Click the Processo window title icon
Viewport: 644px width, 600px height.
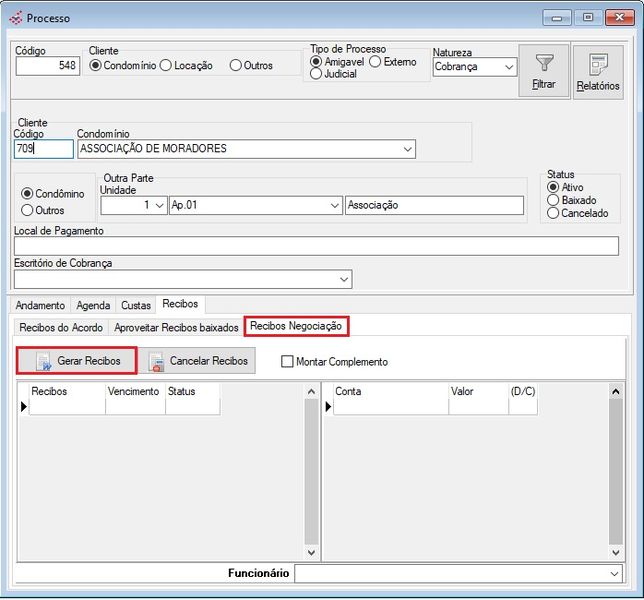[x=15, y=17]
